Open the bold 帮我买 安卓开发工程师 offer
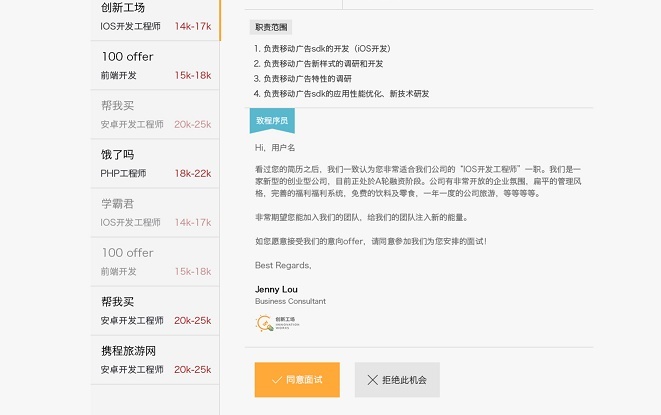 point(155,311)
